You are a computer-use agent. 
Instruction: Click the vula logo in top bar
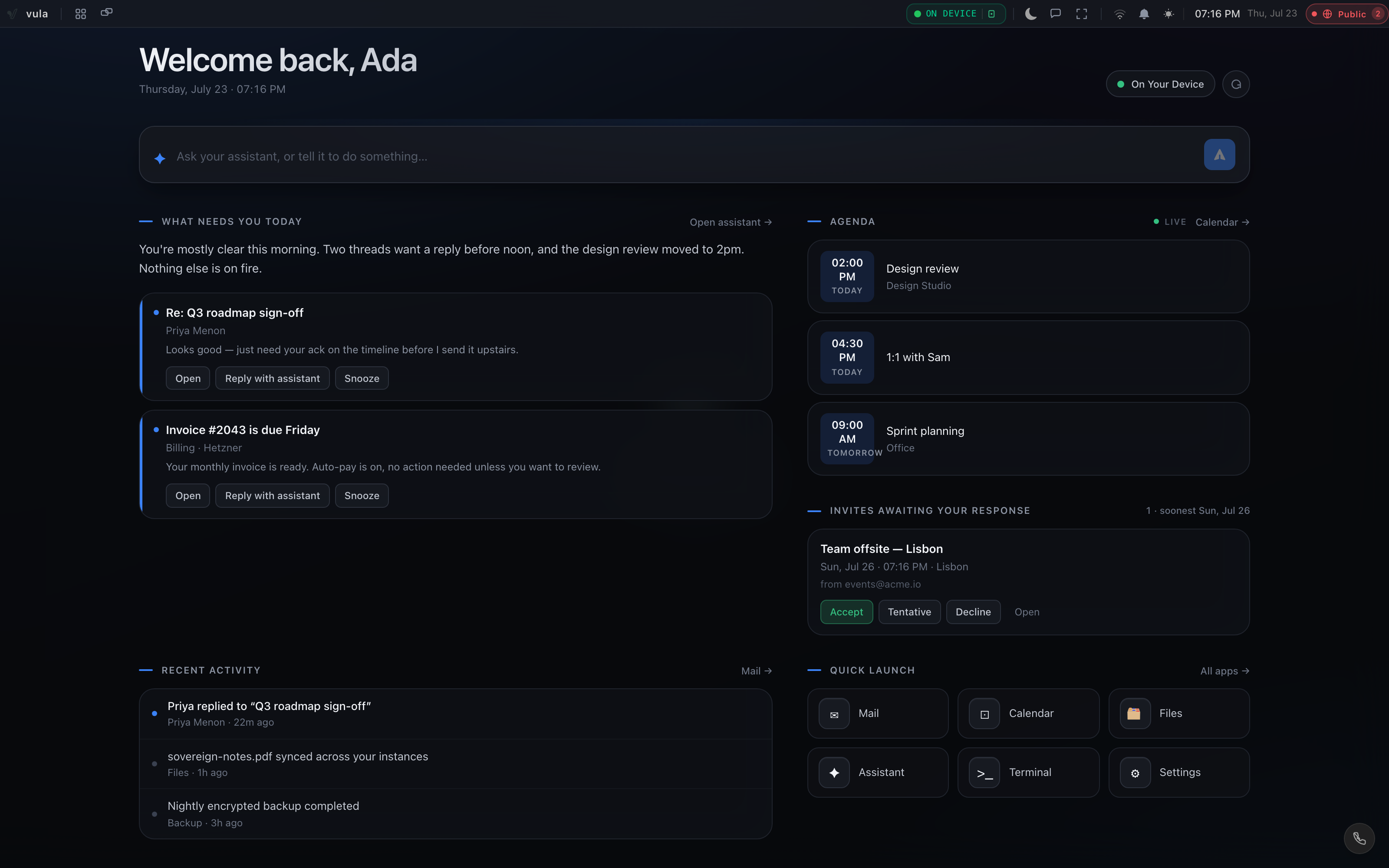click(x=28, y=14)
